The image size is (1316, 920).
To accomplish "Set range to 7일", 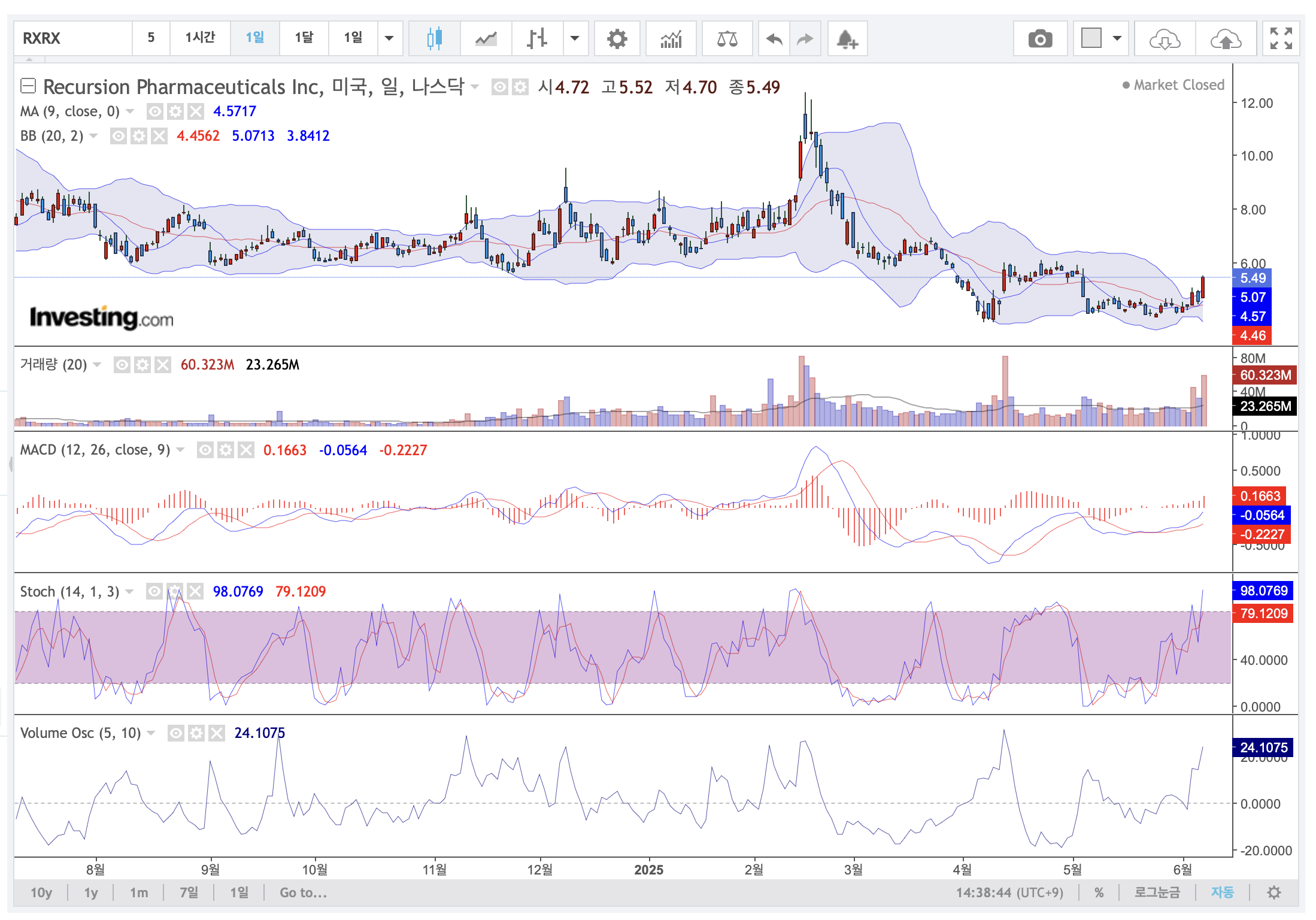I will pos(189,892).
